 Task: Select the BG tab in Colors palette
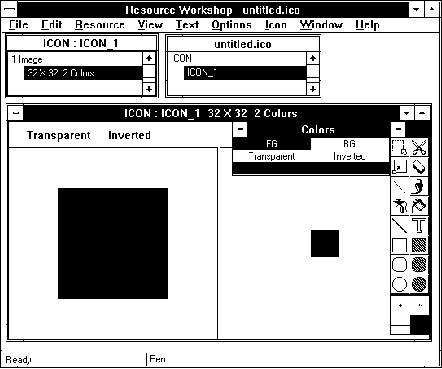point(349,144)
